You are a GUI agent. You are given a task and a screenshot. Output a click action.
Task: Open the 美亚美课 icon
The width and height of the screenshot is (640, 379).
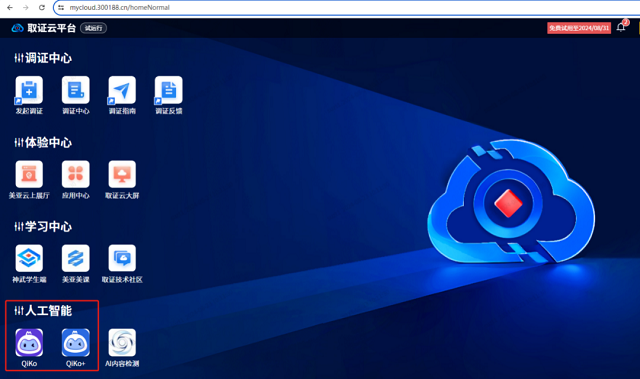[x=76, y=258]
